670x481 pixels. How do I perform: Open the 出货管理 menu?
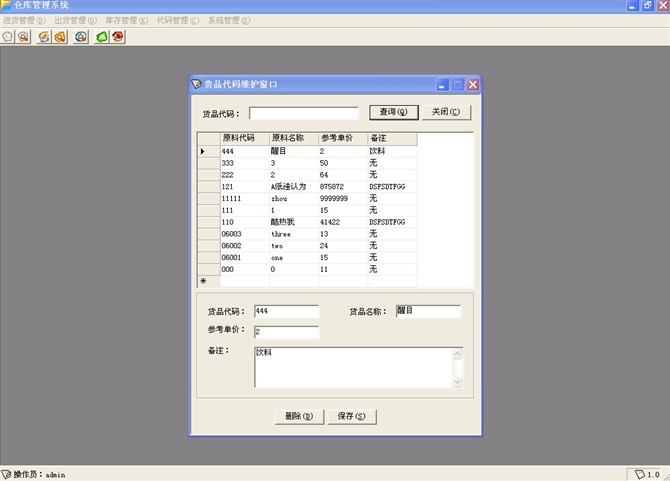(x=75, y=21)
